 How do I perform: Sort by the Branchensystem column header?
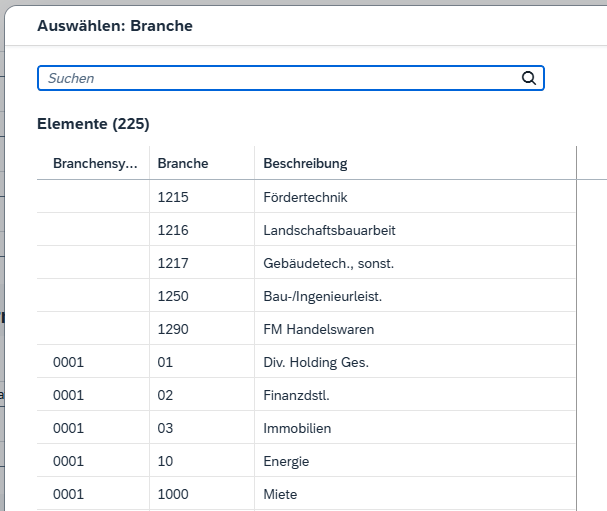pyautogui.click(x=94, y=163)
